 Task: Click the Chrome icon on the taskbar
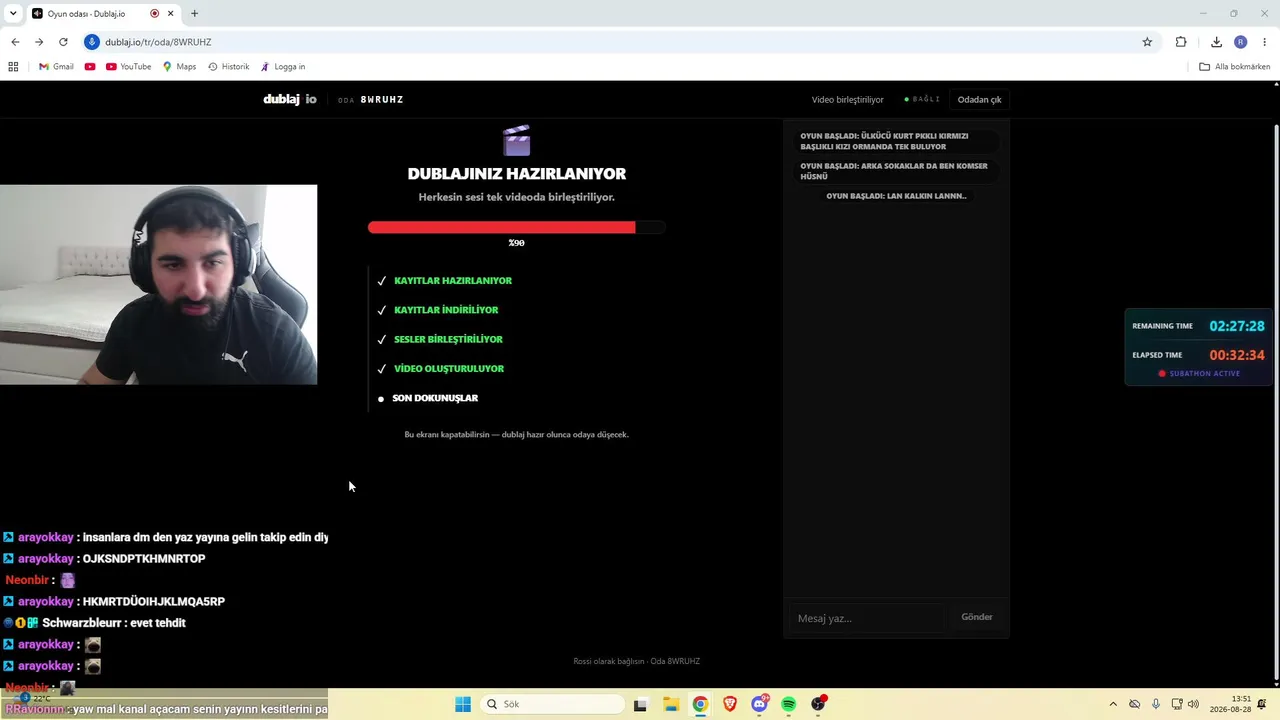pos(700,704)
